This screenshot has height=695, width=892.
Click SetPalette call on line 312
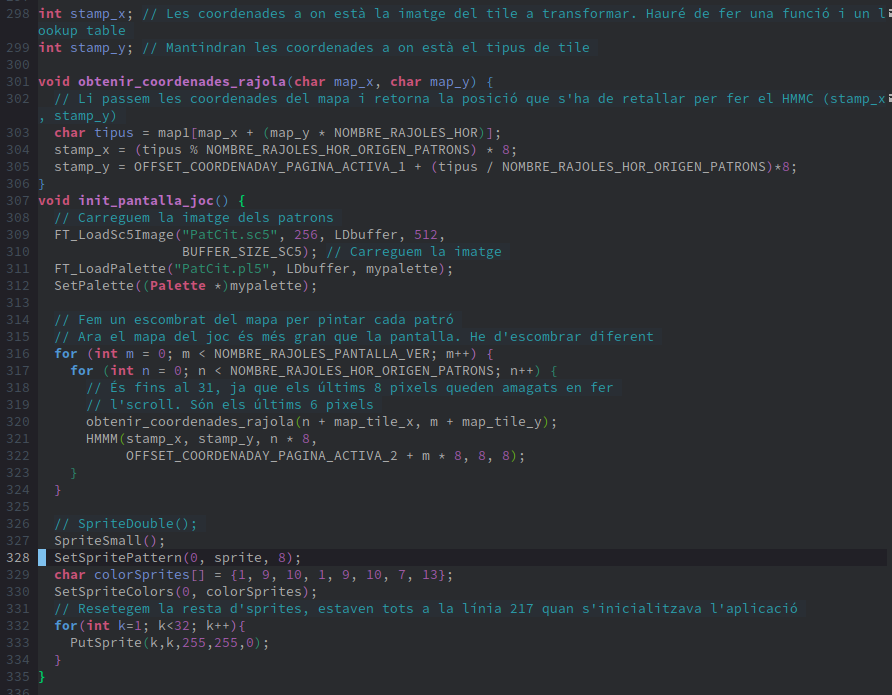tap(94, 286)
